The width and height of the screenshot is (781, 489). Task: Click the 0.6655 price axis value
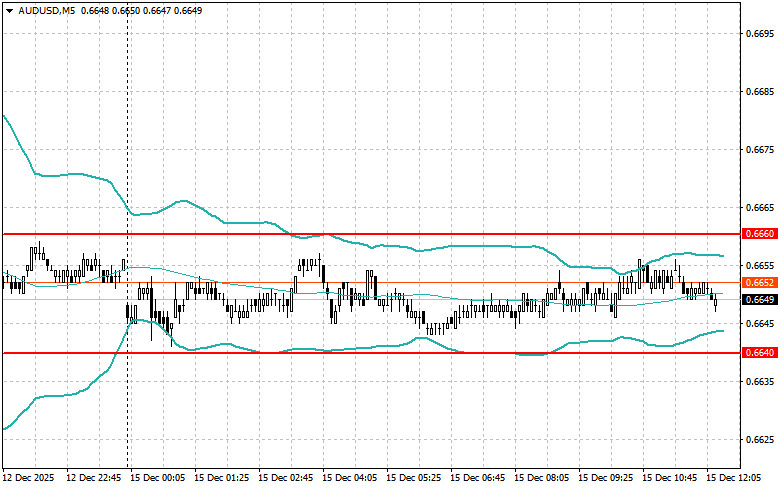[x=760, y=265]
